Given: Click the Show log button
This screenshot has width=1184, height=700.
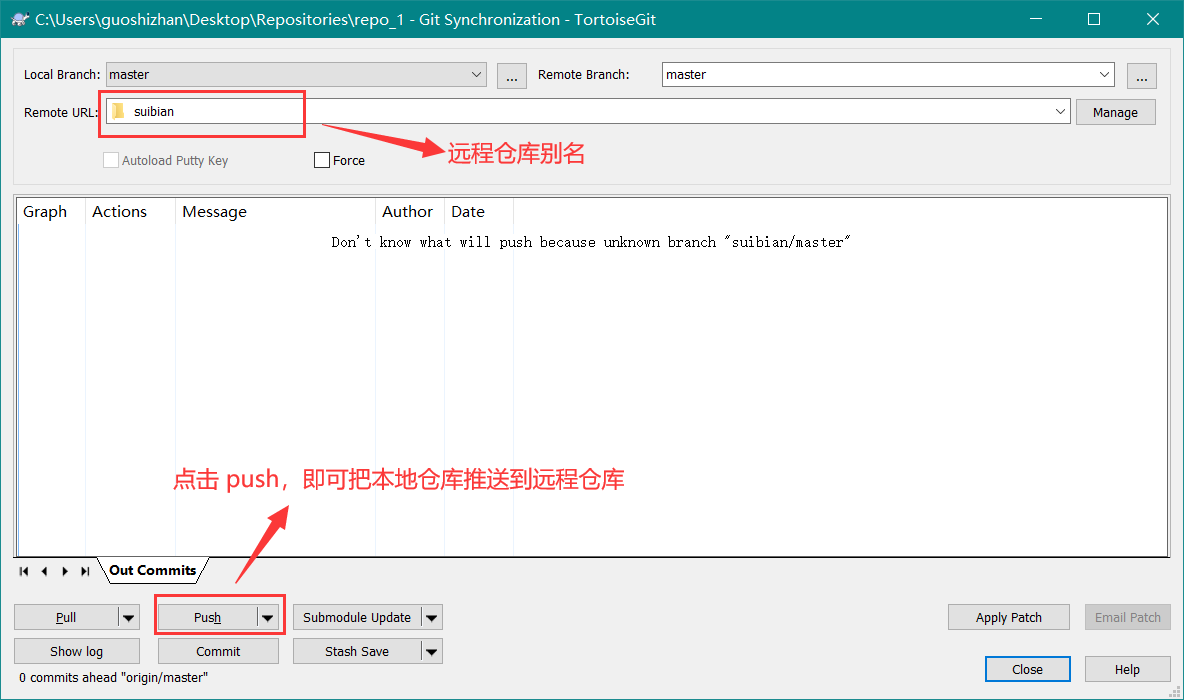Looking at the screenshot, I should coord(76,652).
